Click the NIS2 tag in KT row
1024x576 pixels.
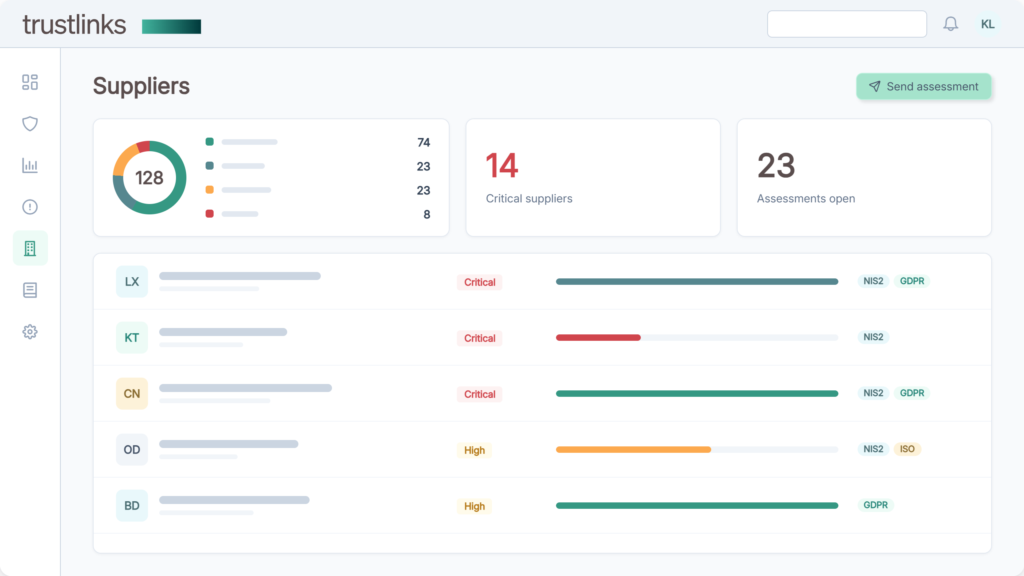873,337
